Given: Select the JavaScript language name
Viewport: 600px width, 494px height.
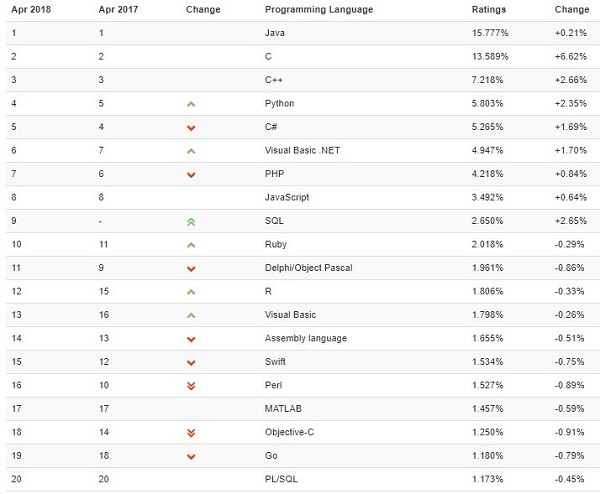Looking at the screenshot, I should point(287,197).
